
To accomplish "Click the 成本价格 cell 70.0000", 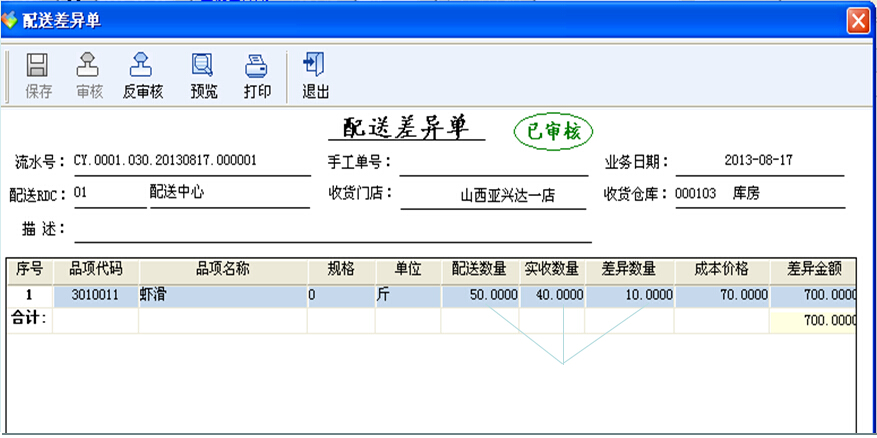I will (x=722, y=296).
